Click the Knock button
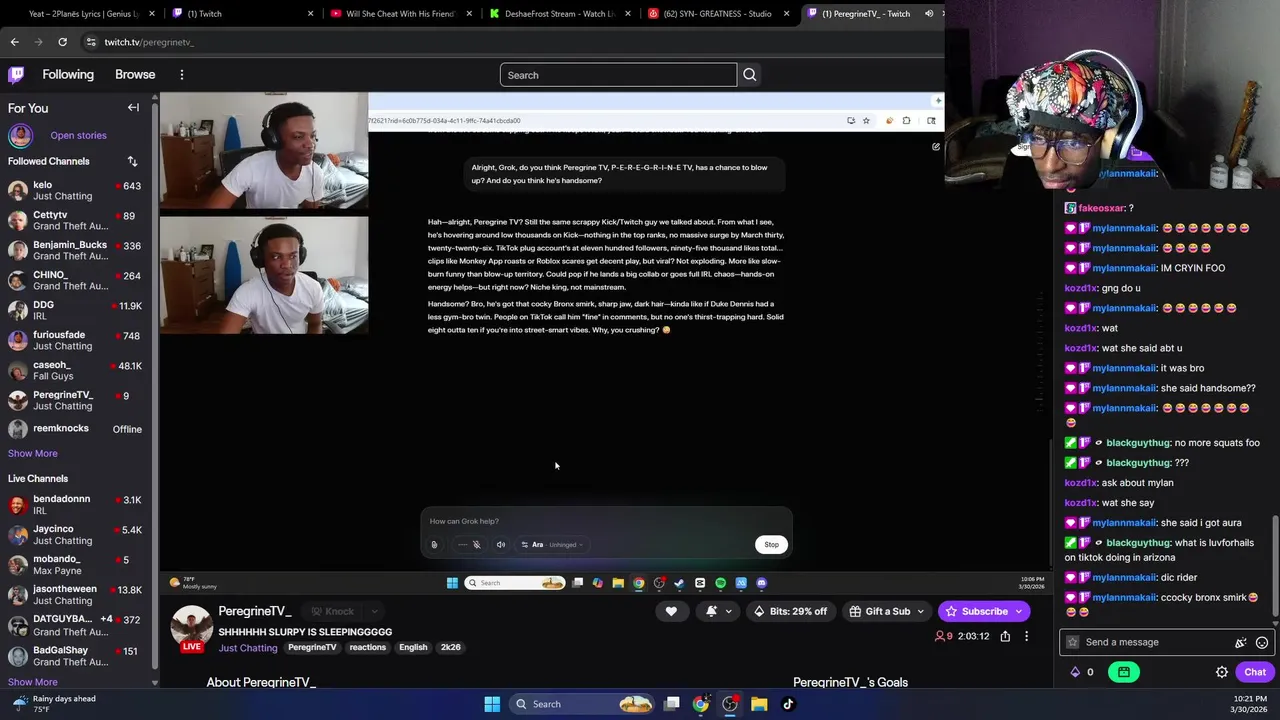The height and width of the screenshot is (720, 1280). point(333,611)
